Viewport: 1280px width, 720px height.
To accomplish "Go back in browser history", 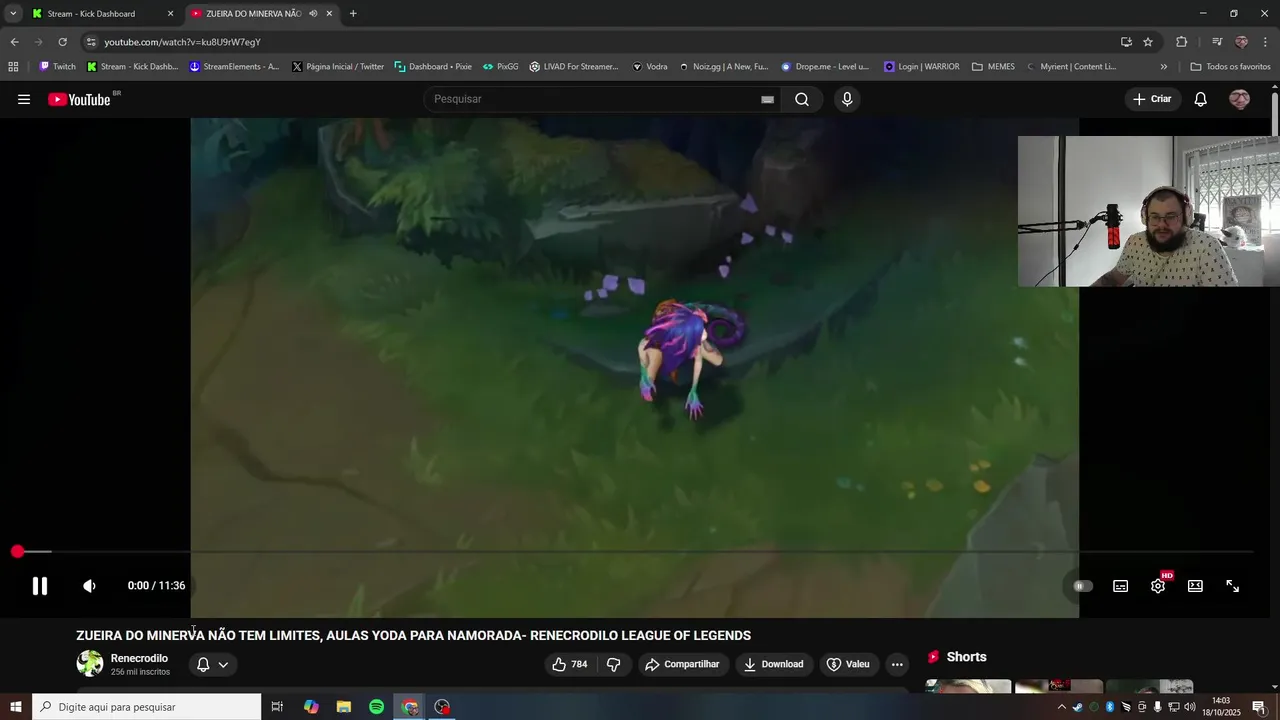I will (14, 42).
